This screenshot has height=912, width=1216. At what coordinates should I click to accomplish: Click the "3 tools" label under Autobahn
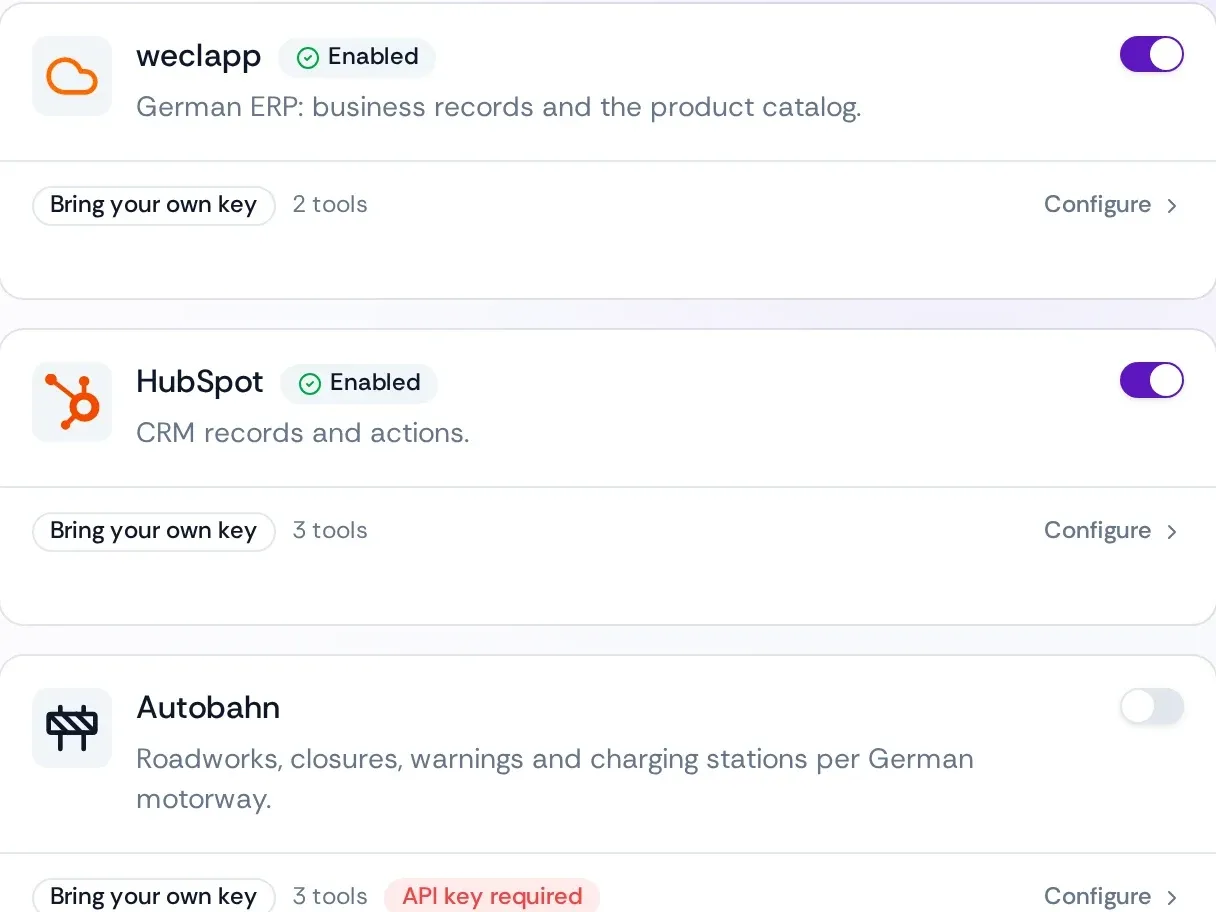pyautogui.click(x=330, y=896)
